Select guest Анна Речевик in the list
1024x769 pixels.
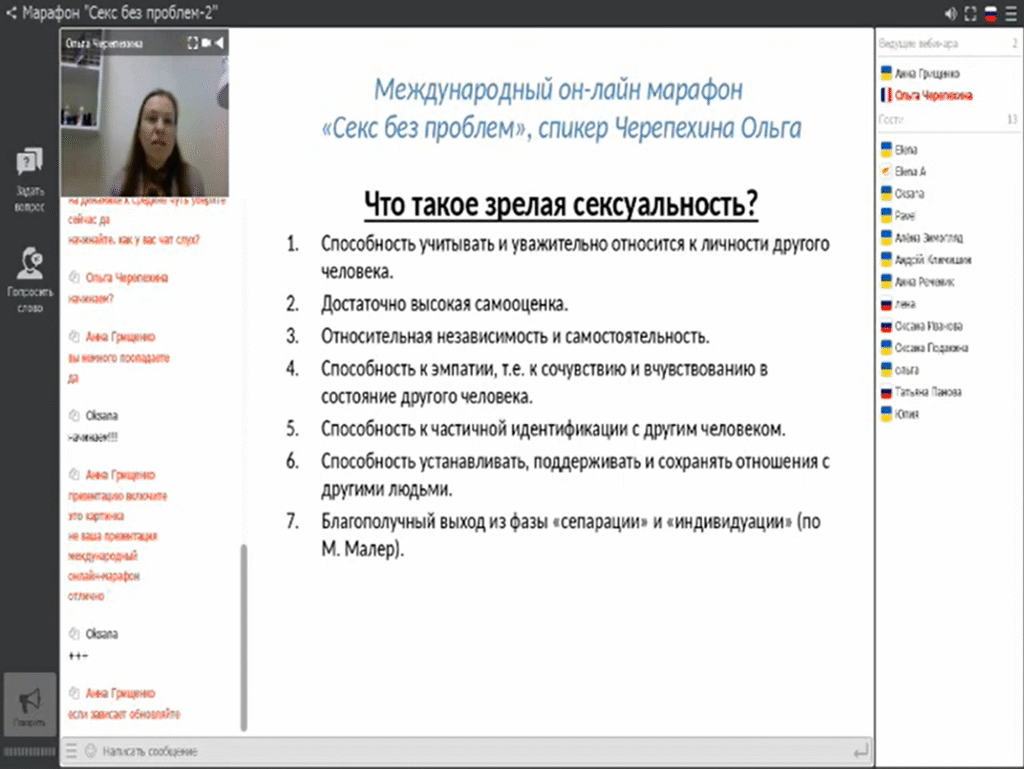coord(923,282)
